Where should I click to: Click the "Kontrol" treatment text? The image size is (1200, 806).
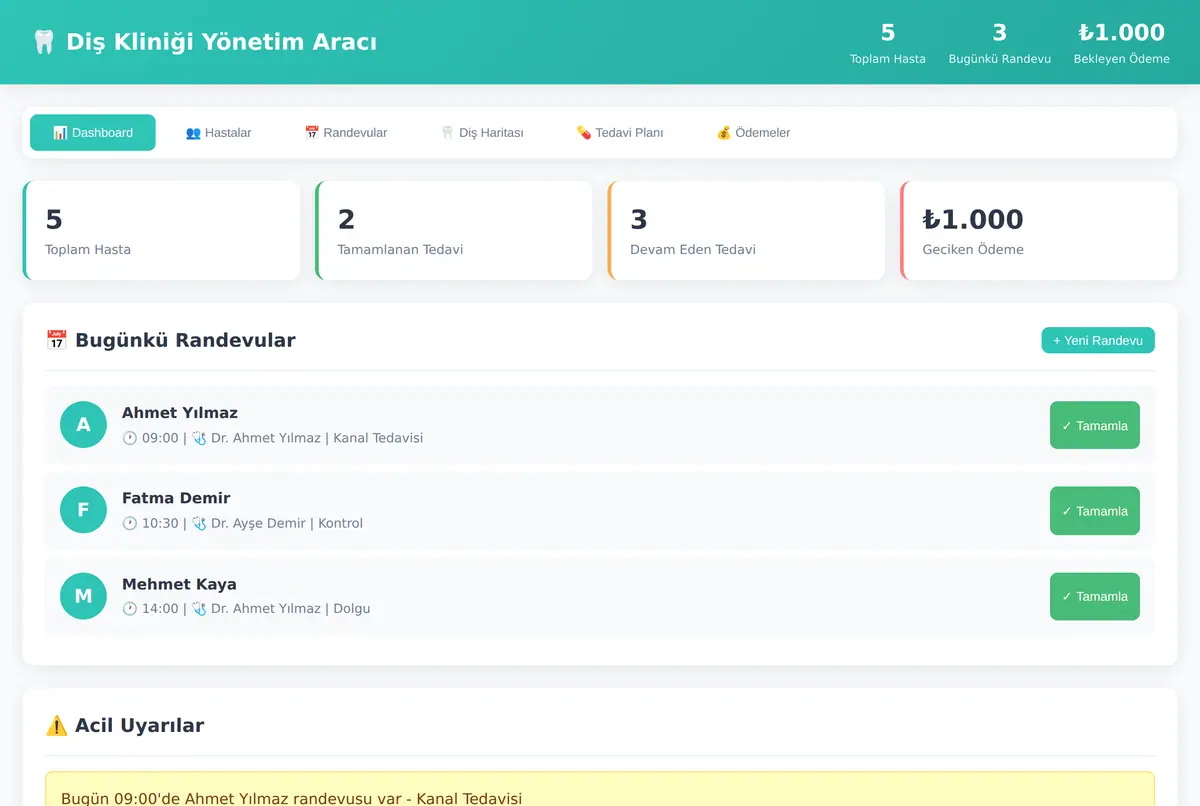(340, 523)
